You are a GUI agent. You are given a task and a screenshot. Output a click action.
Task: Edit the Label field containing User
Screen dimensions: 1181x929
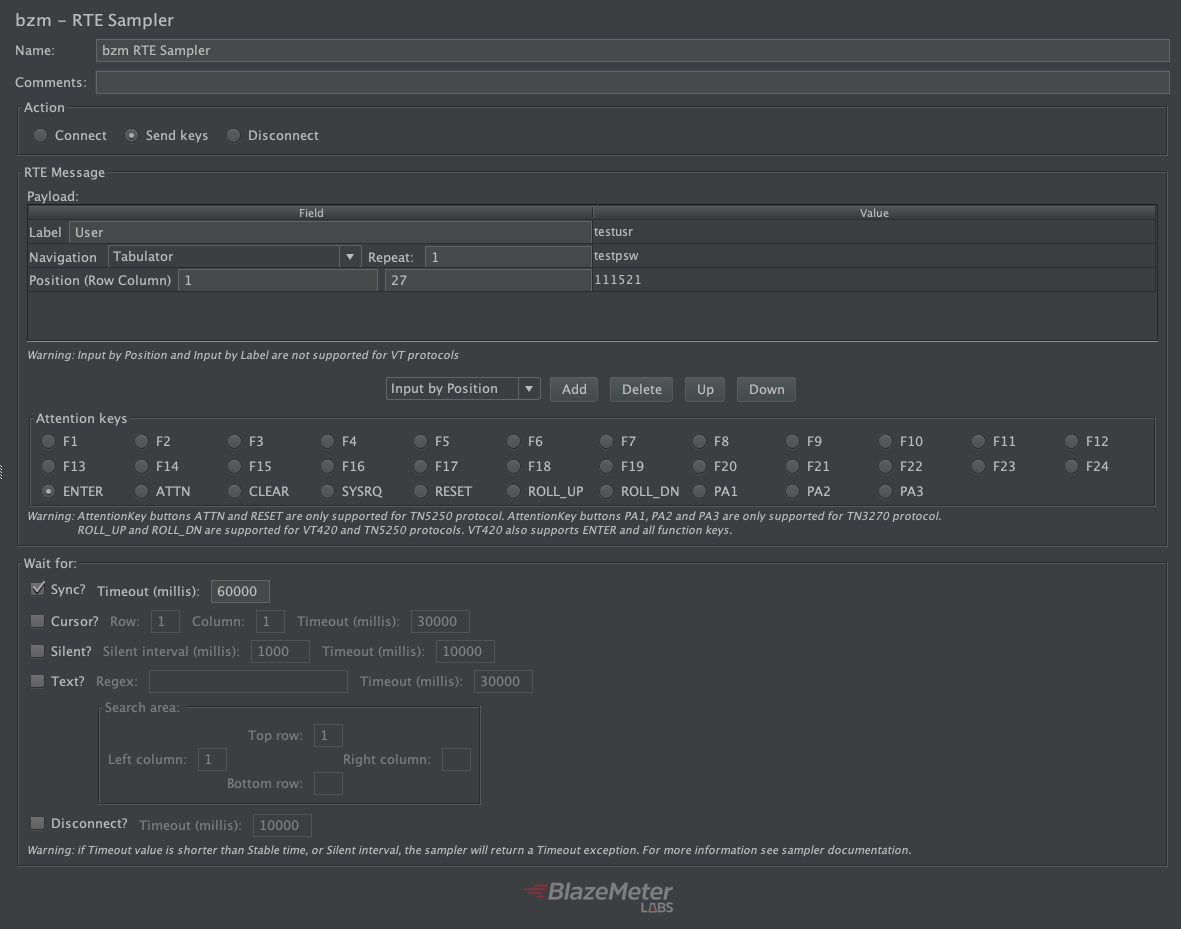[x=329, y=232]
